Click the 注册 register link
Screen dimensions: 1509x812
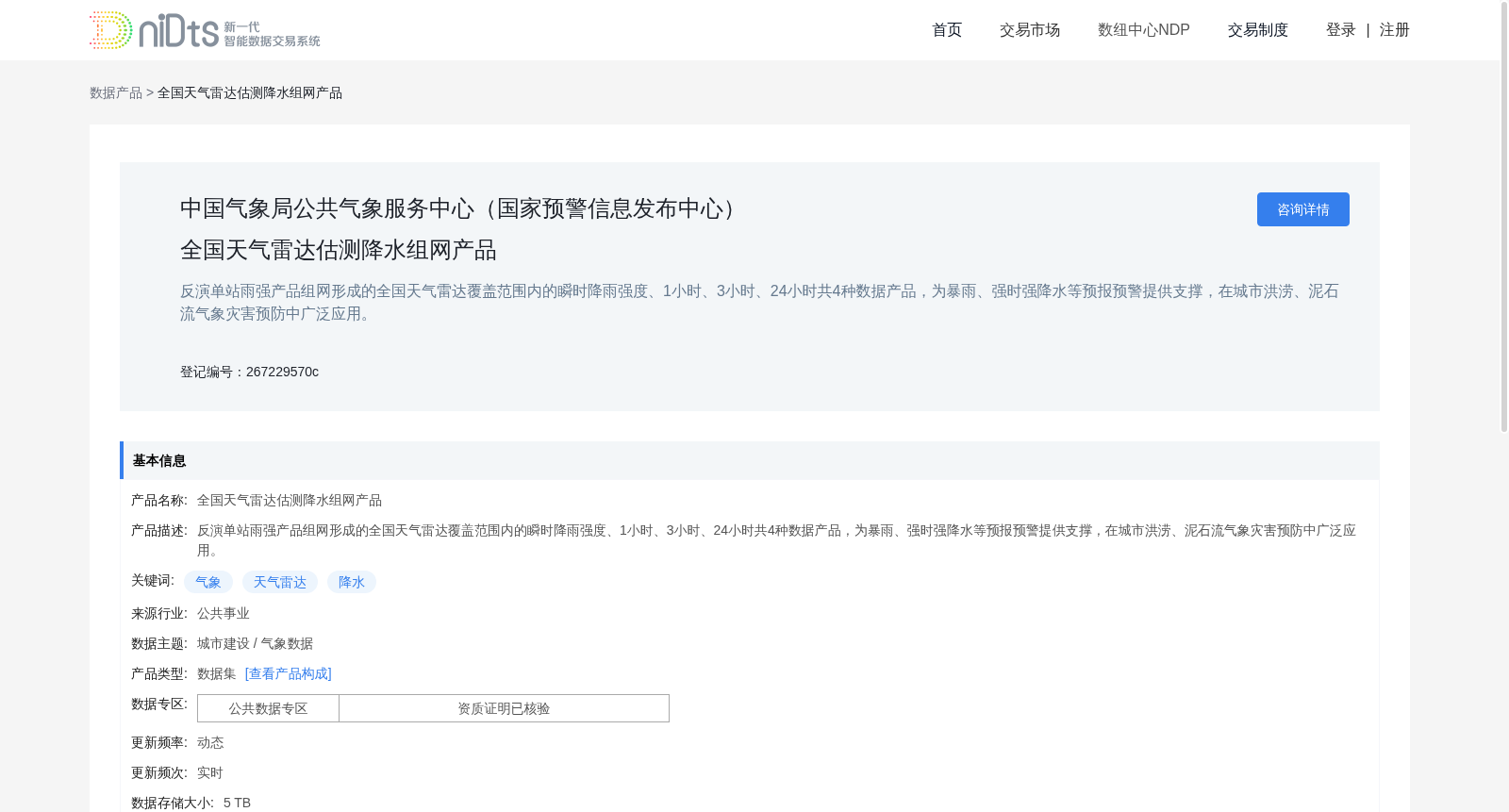coord(1395,30)
